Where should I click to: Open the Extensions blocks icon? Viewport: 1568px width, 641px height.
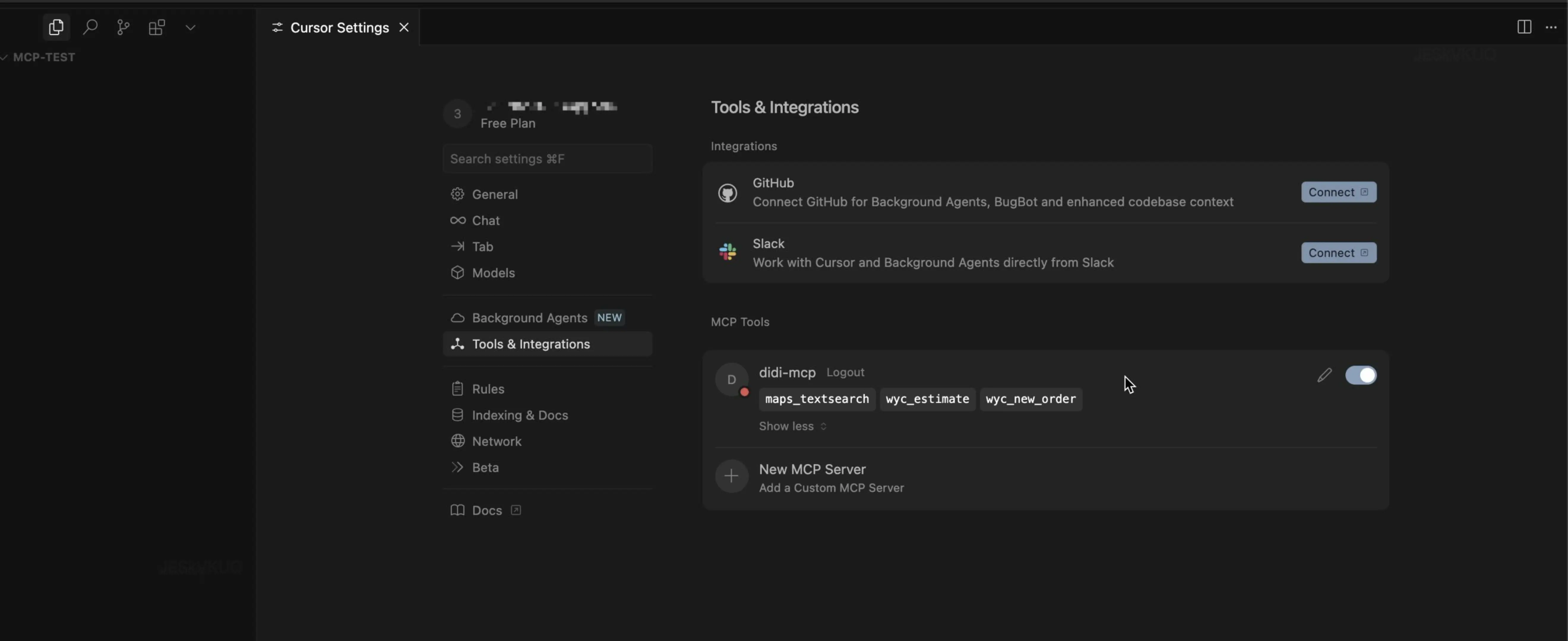tap(157, 27)
